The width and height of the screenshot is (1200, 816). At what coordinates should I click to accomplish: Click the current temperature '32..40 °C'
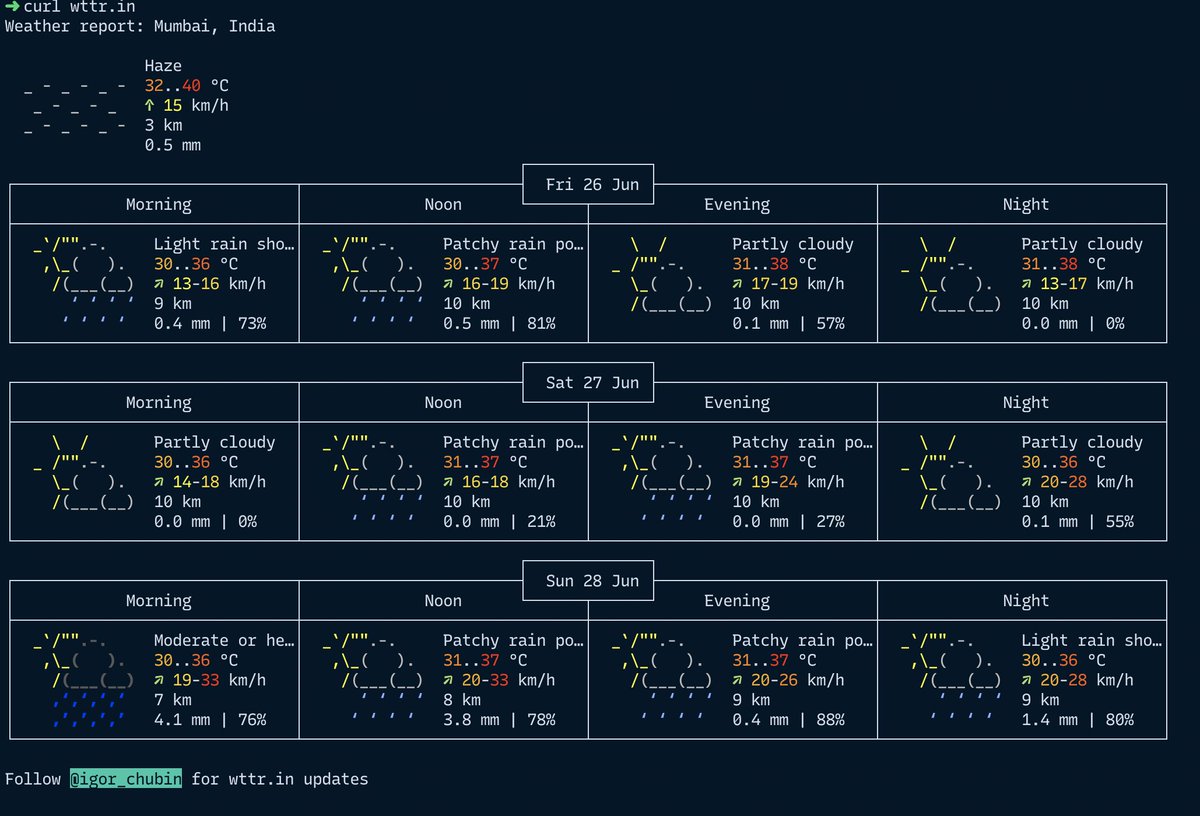[187, 86]
